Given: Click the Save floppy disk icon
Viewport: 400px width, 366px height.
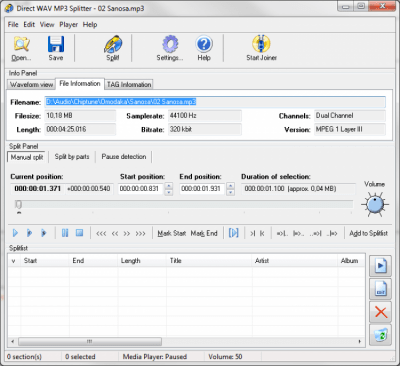Looking at the screenshot, I should [56, 44].
